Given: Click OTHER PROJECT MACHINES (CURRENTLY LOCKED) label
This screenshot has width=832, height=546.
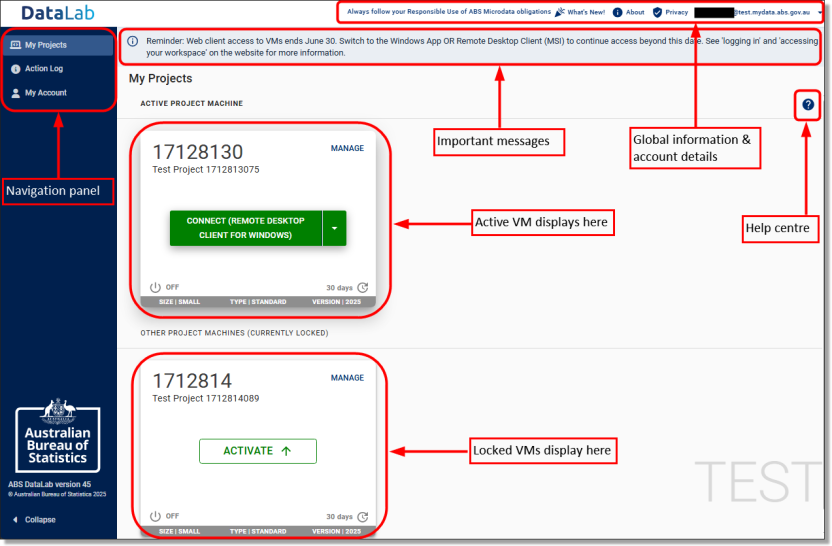Looking at the screenshot, I should pyautogui.click(x=234, y=333).
